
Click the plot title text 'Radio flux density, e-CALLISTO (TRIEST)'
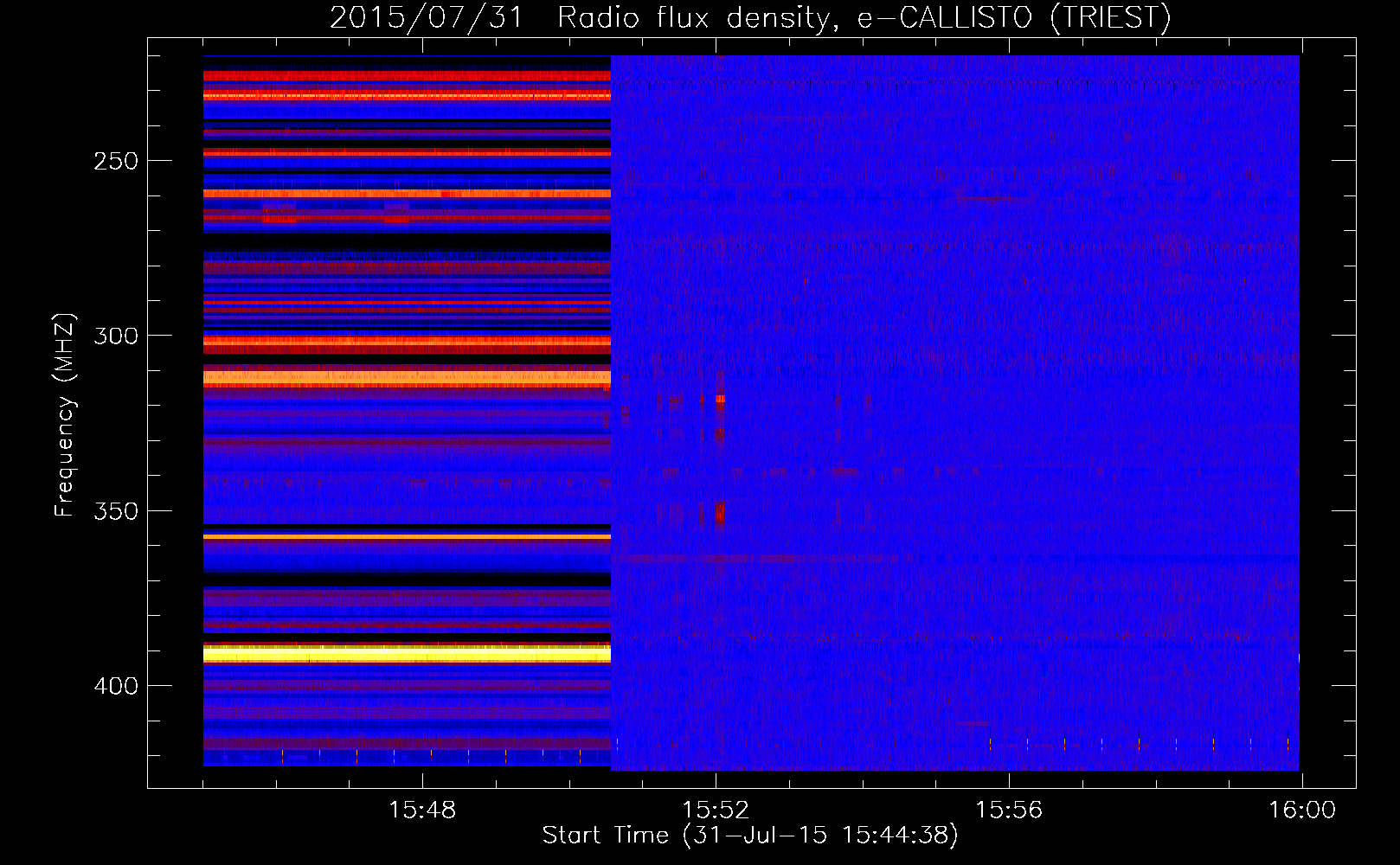click(x=864, y=17)
